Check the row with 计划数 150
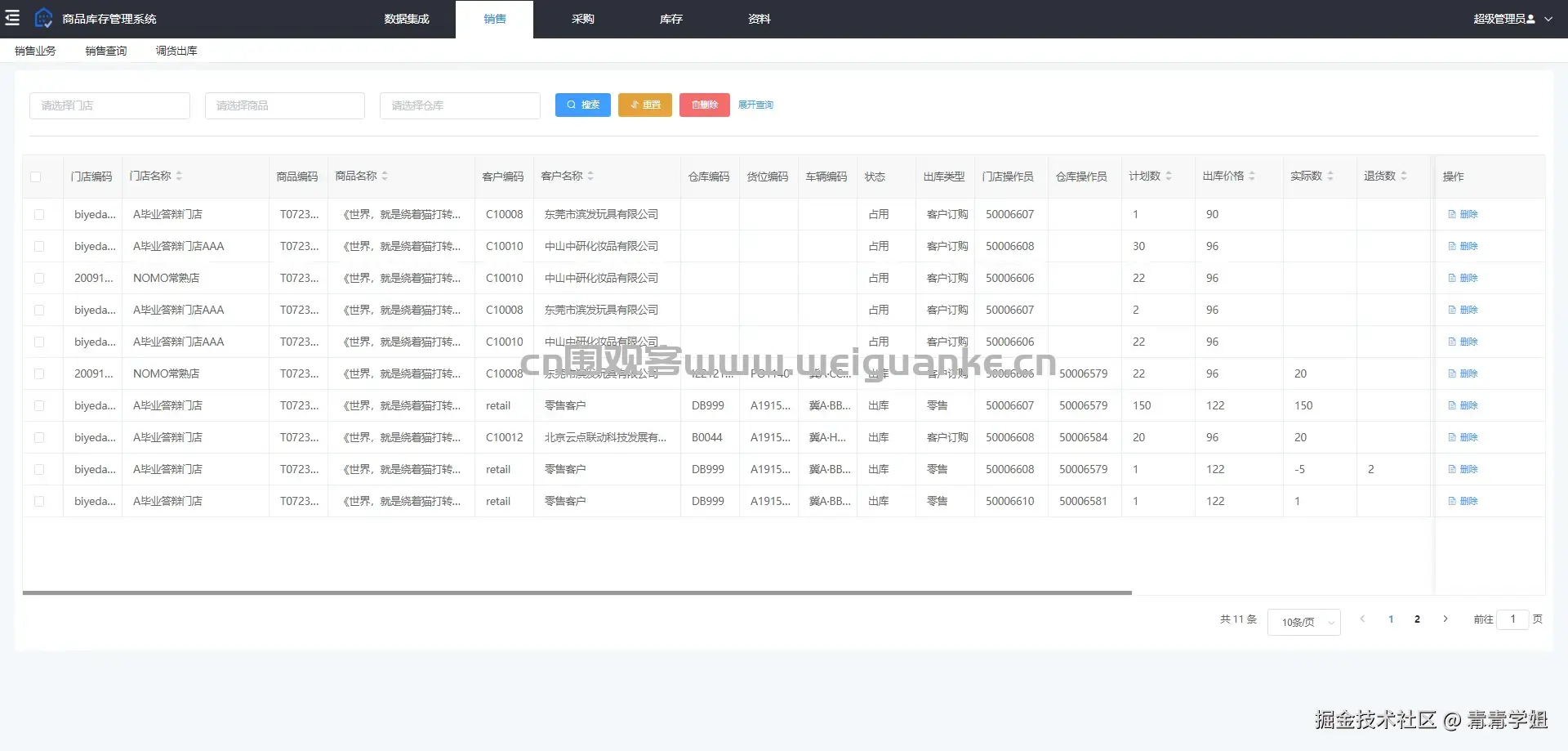The image size is (1568, 751). 39,405
